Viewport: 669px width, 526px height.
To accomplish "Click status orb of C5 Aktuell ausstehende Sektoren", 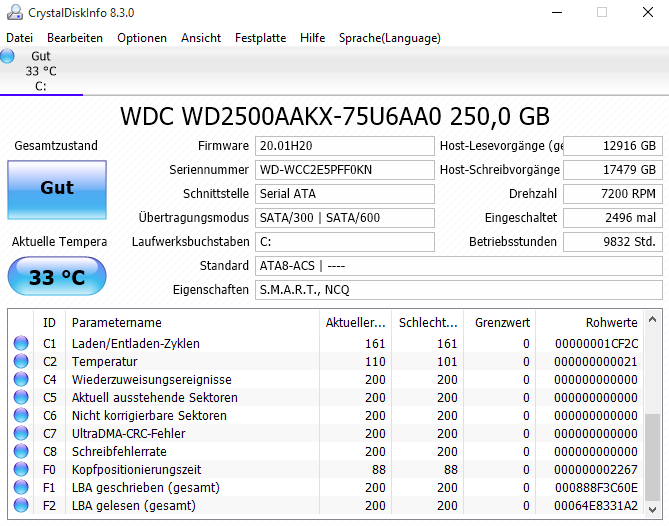I will point(21,397).
